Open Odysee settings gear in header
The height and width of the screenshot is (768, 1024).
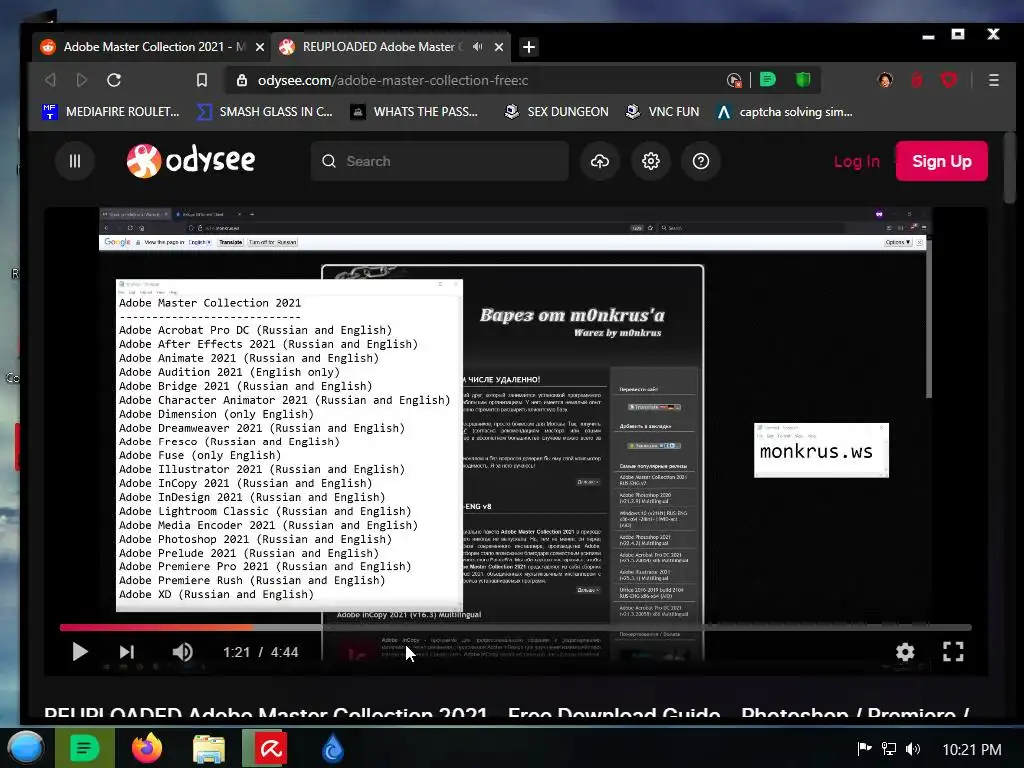(650, 161)
